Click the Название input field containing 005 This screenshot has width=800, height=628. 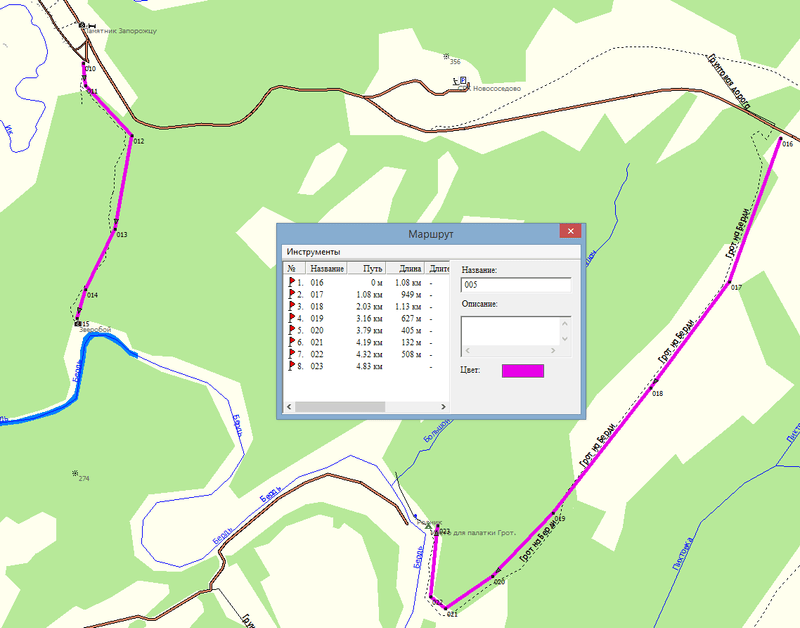(x=516, y=285)
